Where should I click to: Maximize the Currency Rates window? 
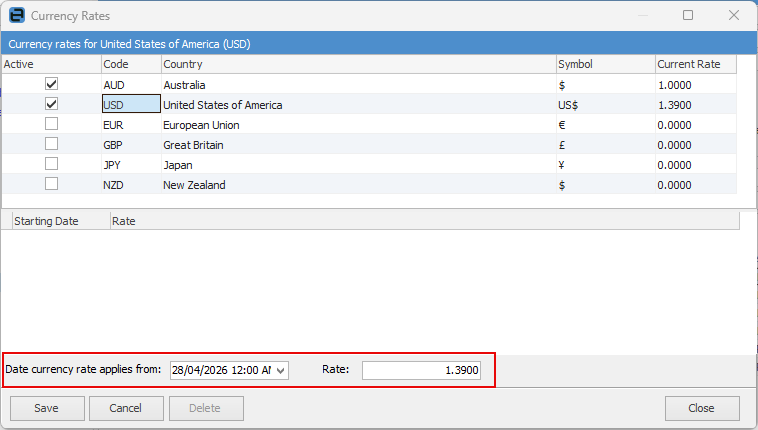(688, 15)
